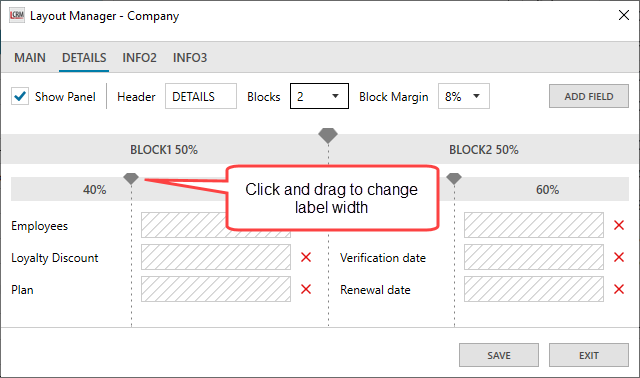Click the LCRM app icon in title bar
Viewport: 640px width, 378px height.
pyautogui.click(x=17, y=16)
